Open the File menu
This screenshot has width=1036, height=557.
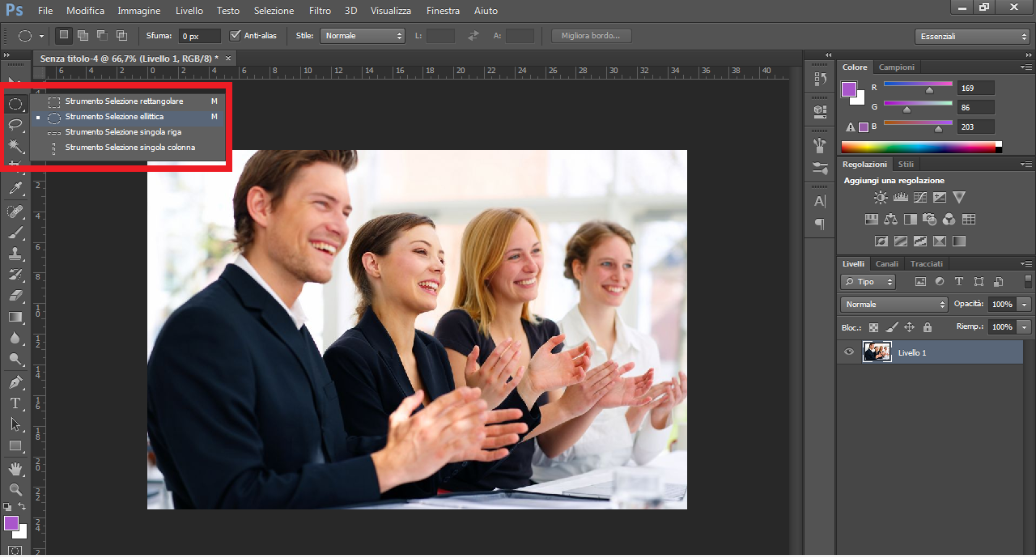45,11
